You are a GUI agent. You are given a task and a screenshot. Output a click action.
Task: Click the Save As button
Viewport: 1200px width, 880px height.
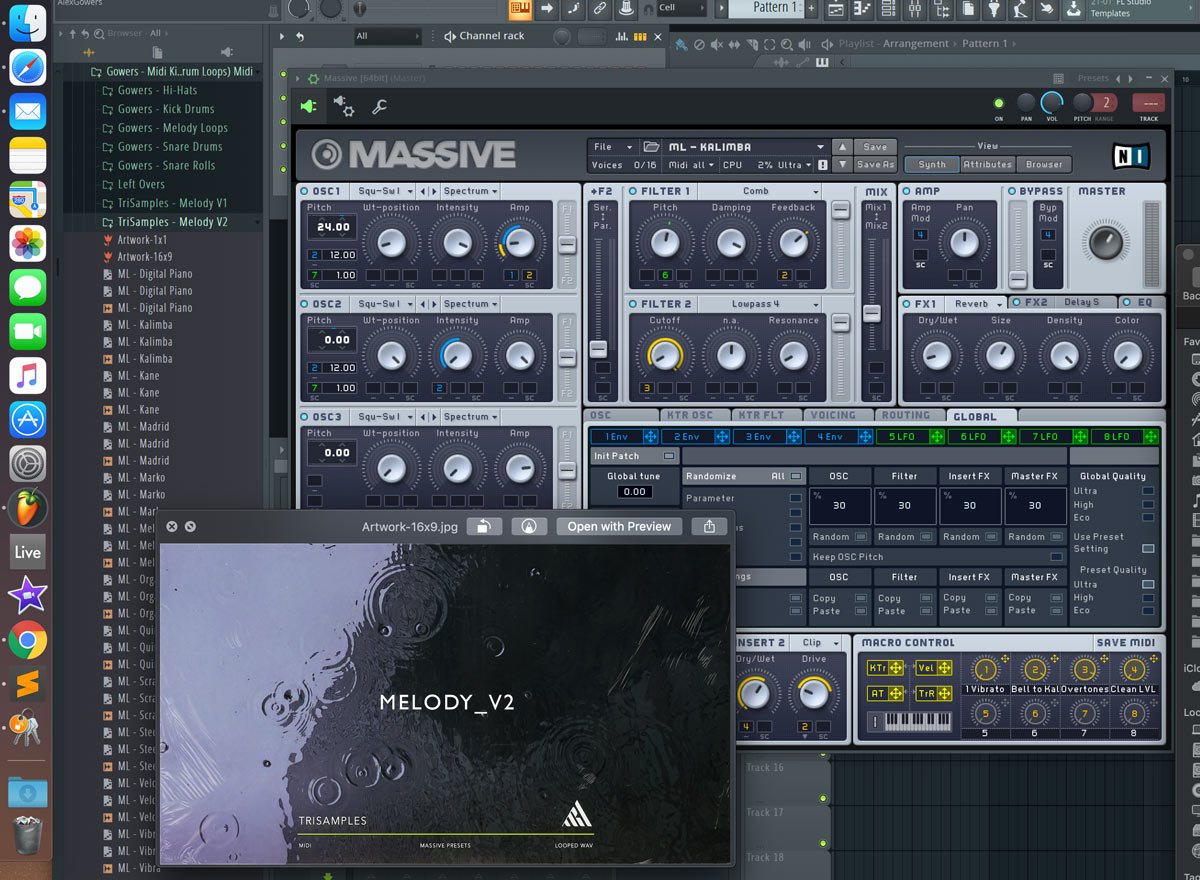pos(875,165)
